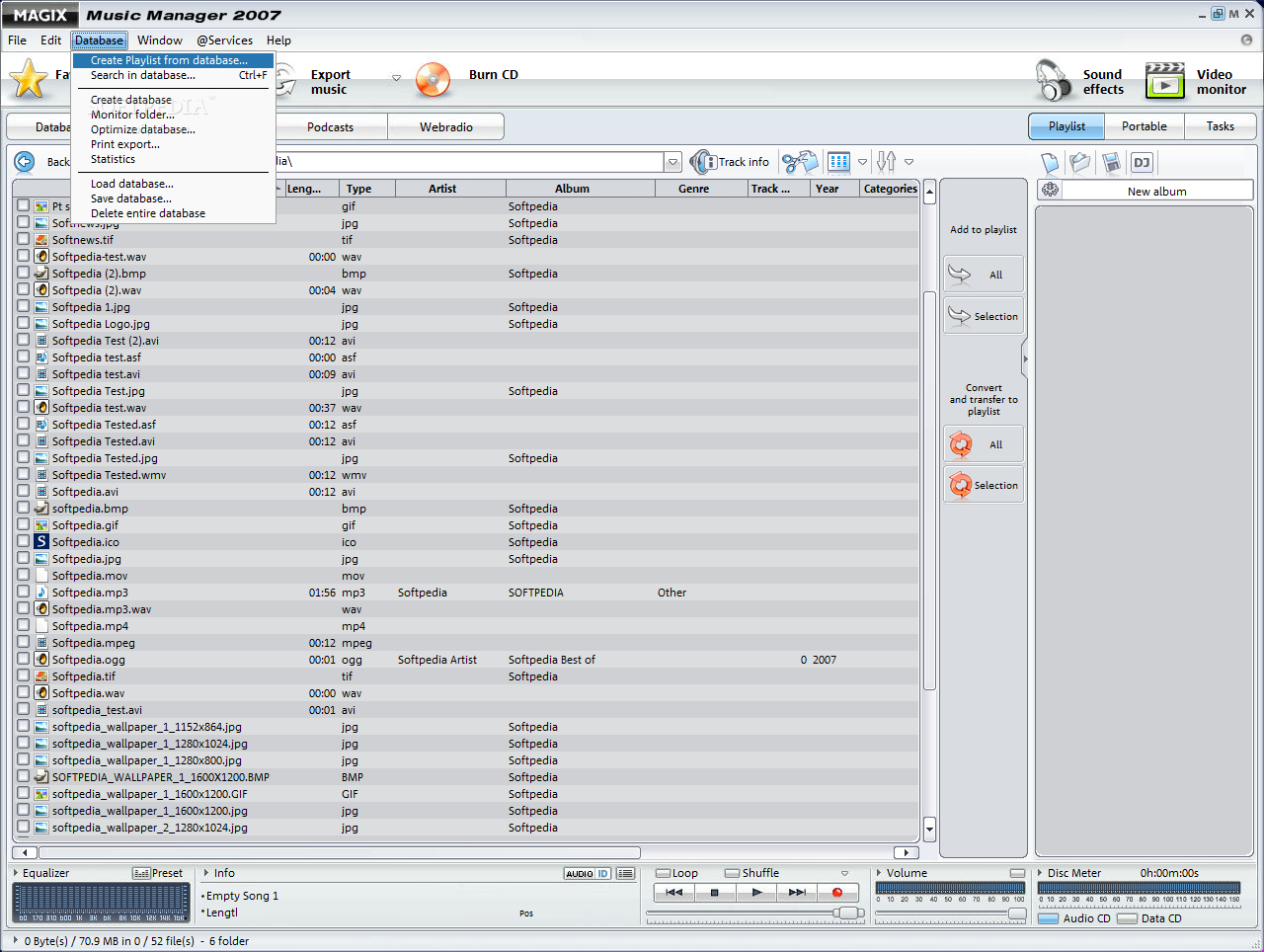Image resolution: width=1264 pixels, height=952 pixels.
Task: Click the gear icon beside New album
Action: point(1050,191)
